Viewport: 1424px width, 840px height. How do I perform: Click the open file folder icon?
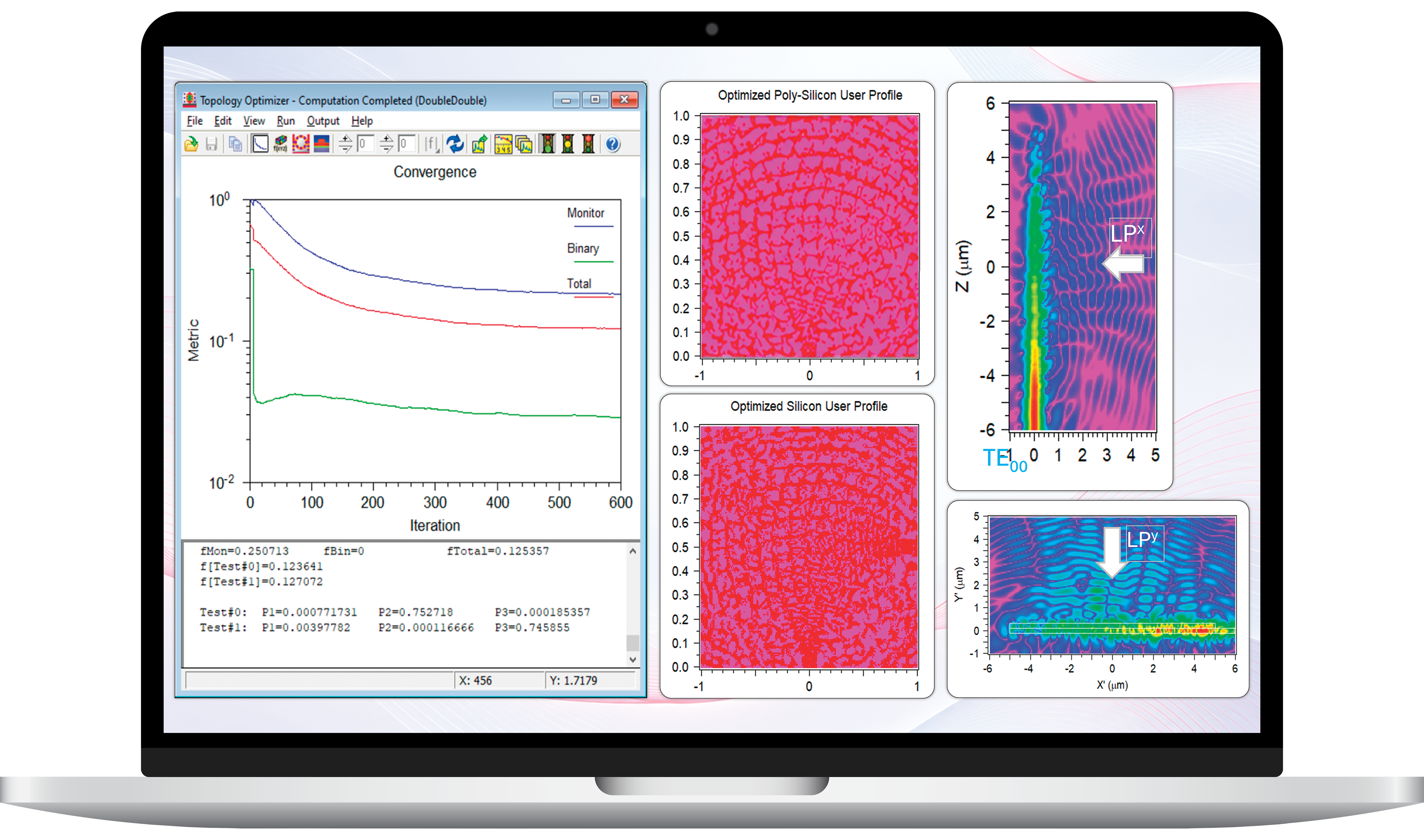[x=191, y=144]
